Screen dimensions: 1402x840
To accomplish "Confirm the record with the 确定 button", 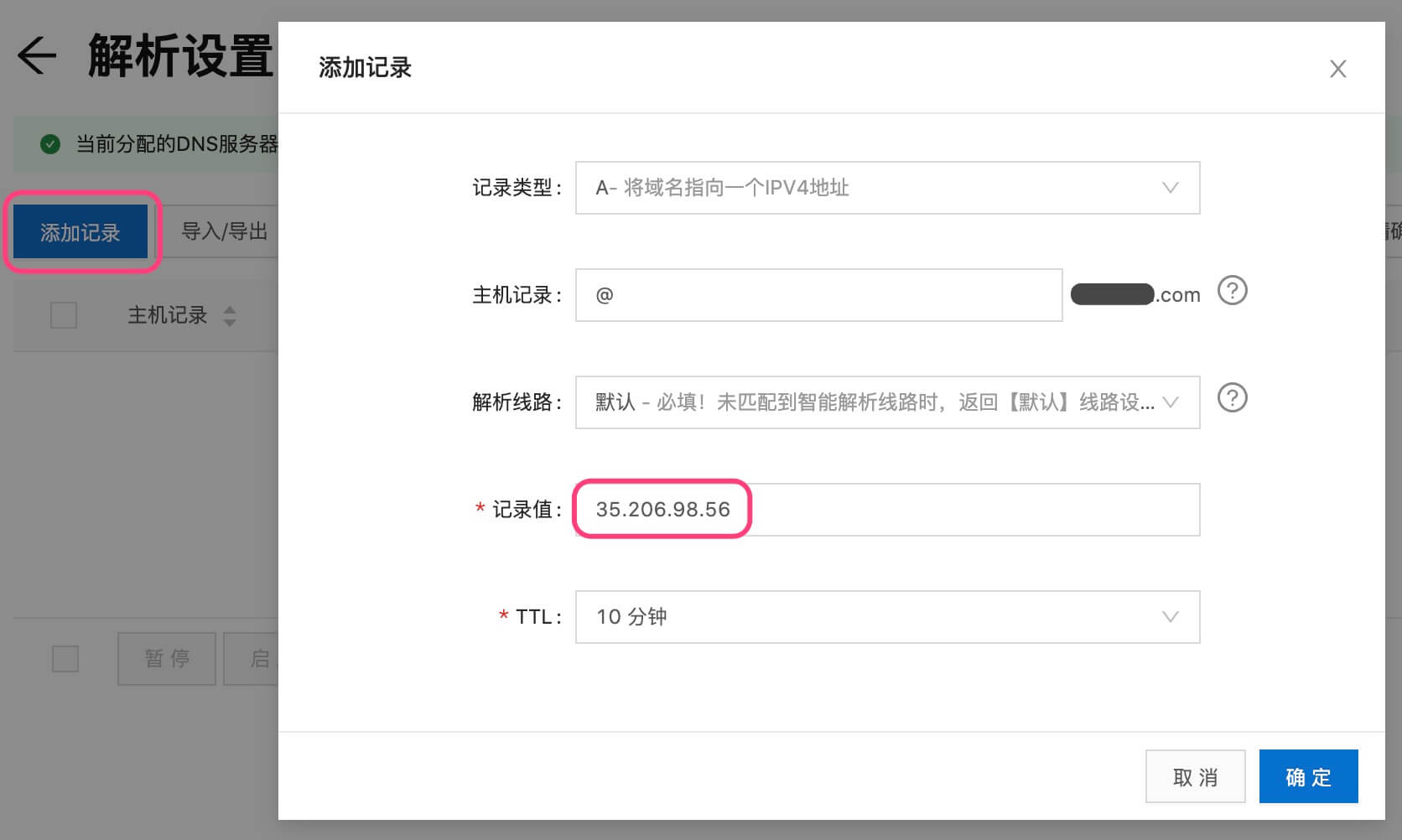I will click(x=1308, y=776).
